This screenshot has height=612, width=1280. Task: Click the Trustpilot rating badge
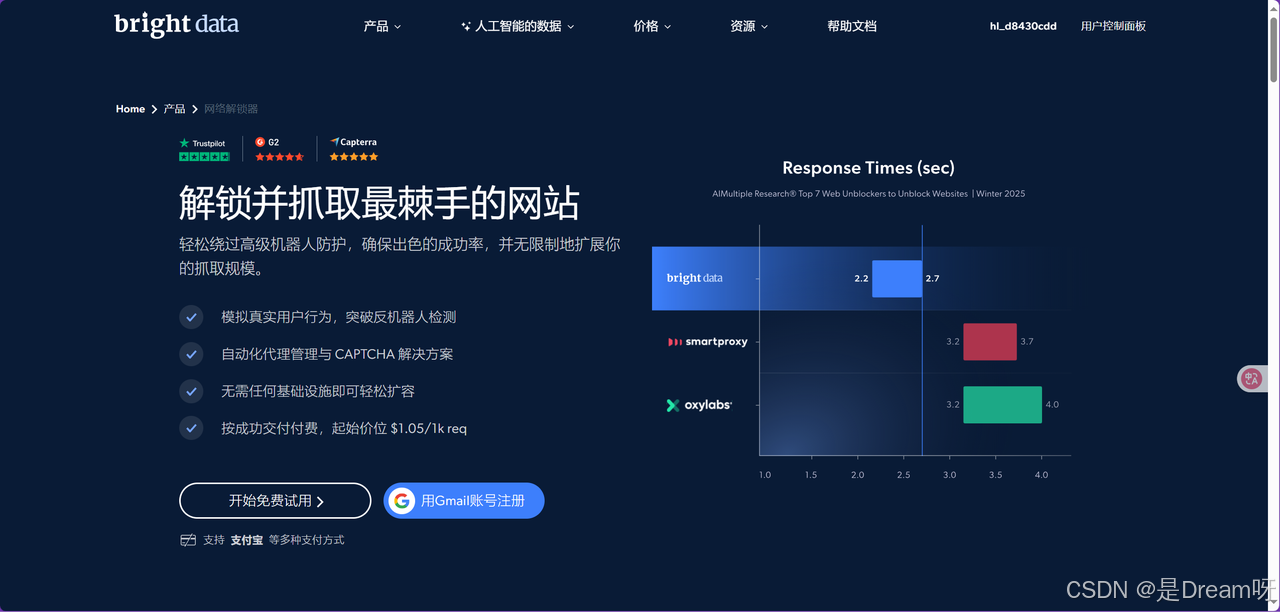[x=204, y=150]
